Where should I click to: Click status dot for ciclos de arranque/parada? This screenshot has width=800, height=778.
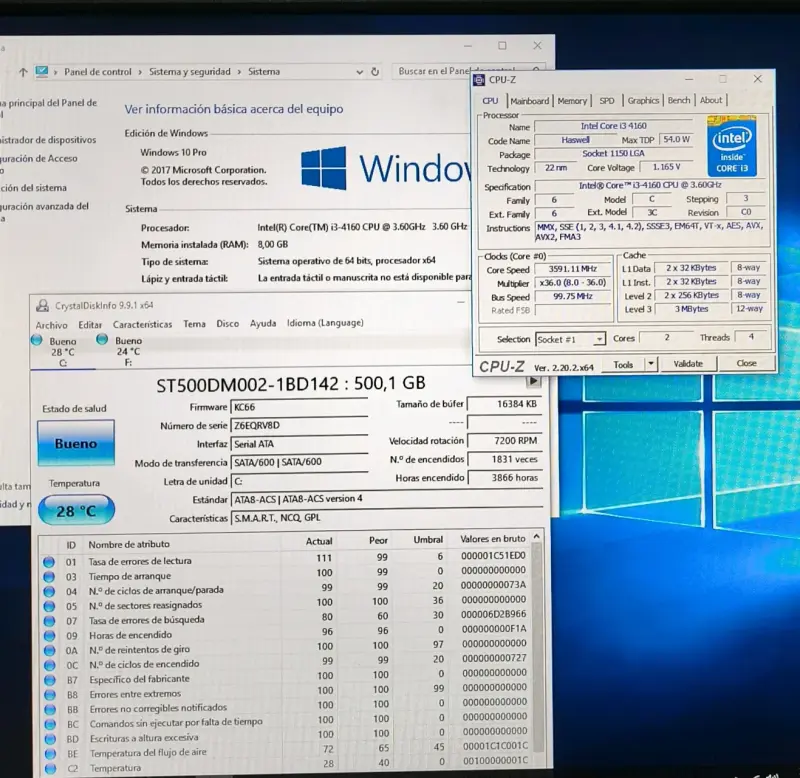(x=49, y=591)
